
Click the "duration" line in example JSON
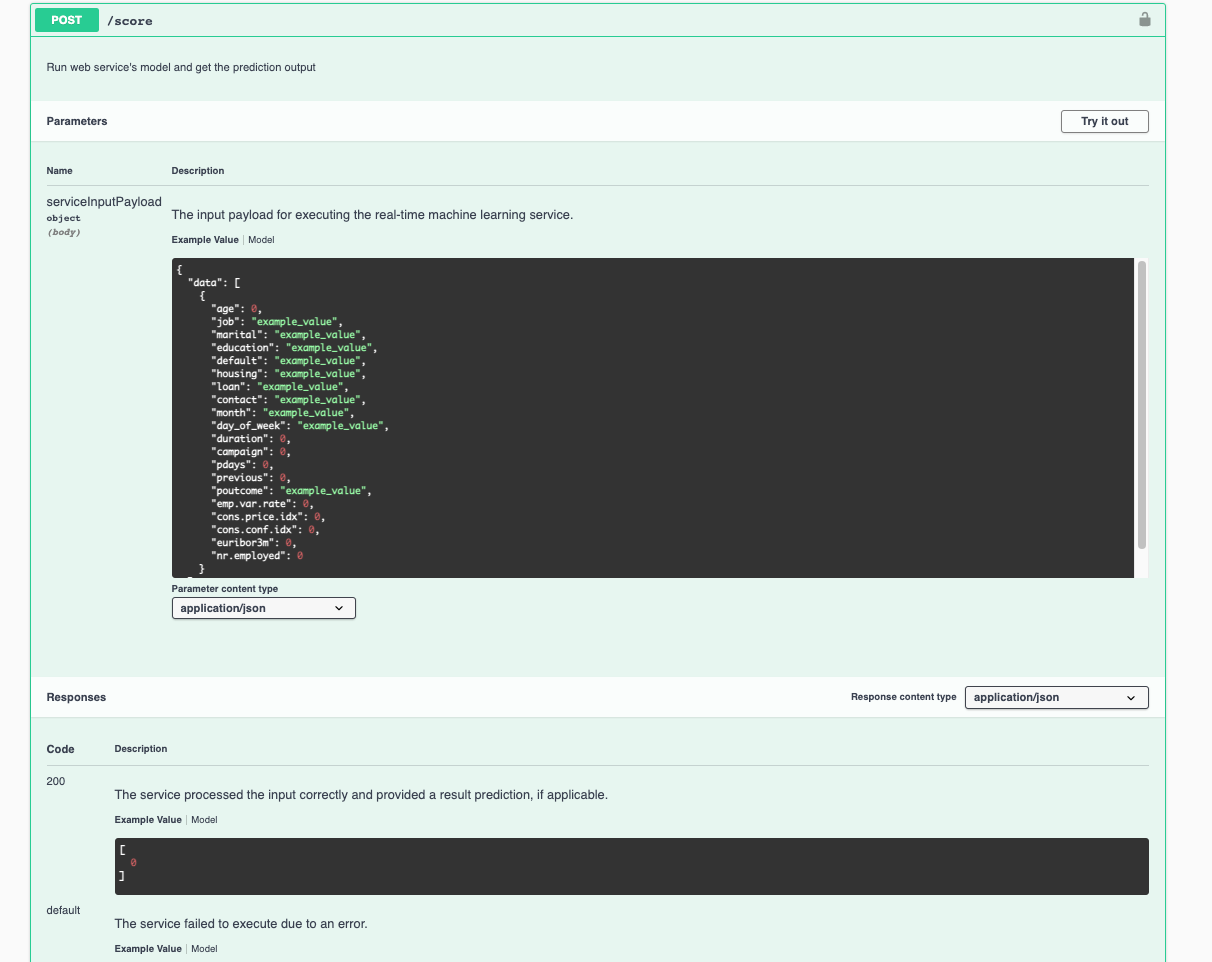point(251,439)
